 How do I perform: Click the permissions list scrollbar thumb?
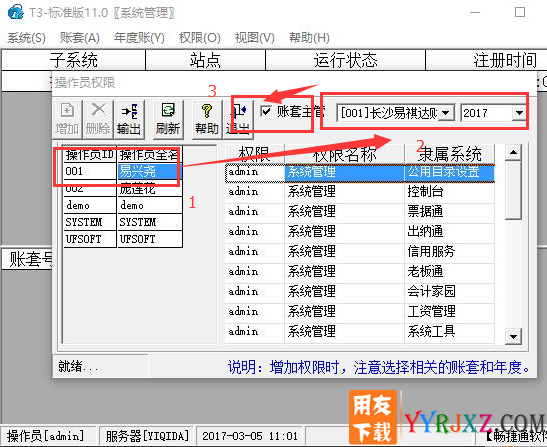coord(513,190)
